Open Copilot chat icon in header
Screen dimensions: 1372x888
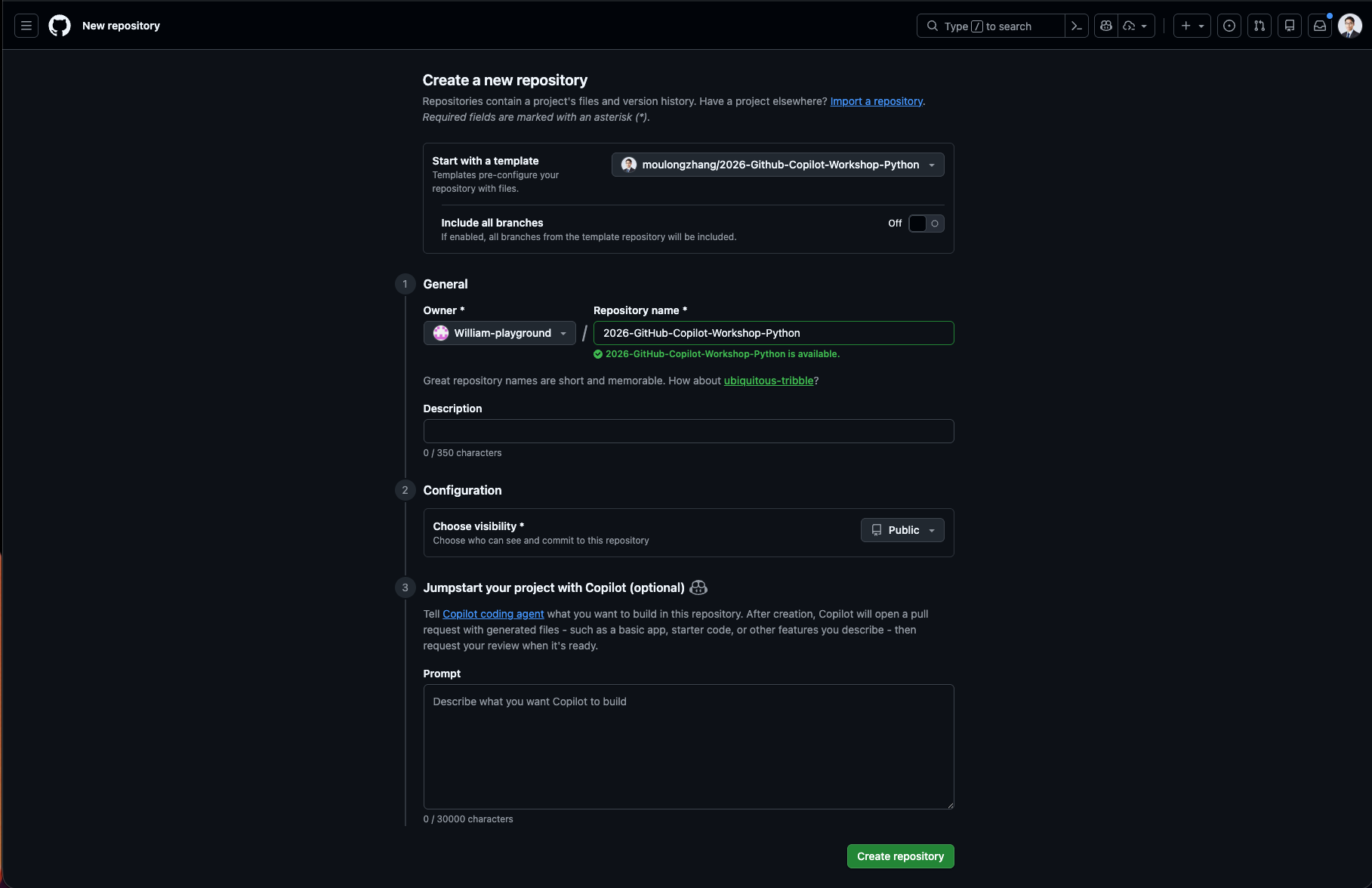point(1106,26)
